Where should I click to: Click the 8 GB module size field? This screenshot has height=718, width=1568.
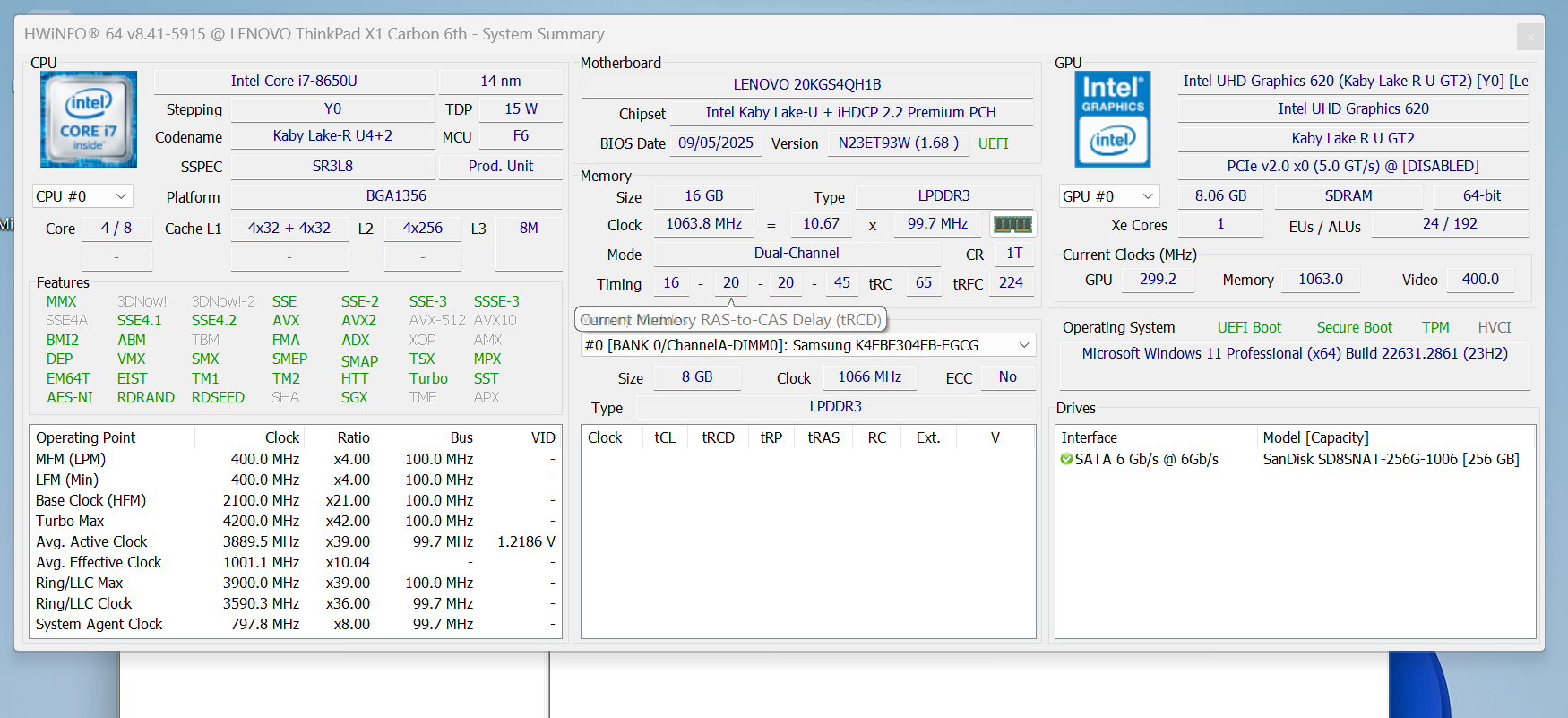click(x=697, y=376)
